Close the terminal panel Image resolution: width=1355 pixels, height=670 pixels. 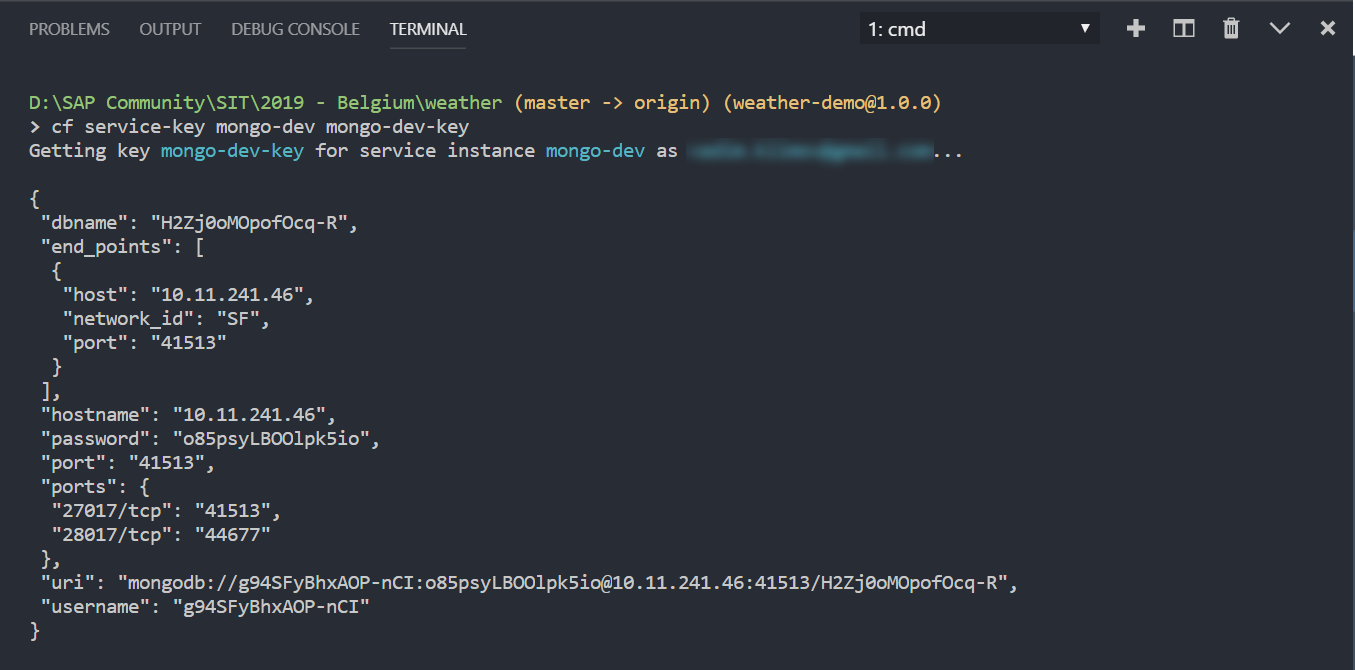[x=1328, y=29]
